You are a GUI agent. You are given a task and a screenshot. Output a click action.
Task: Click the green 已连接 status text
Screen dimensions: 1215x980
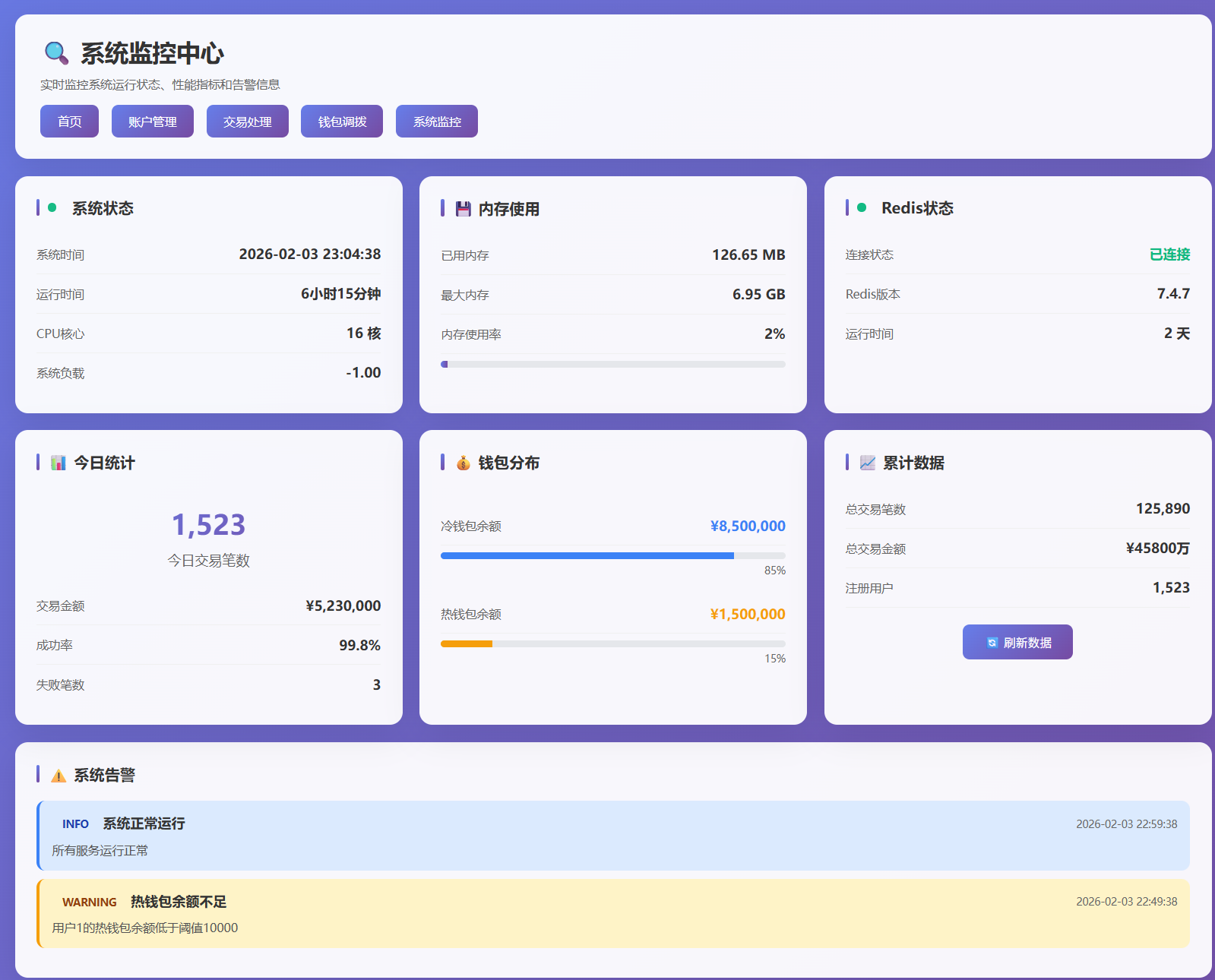coord(1170,254)
